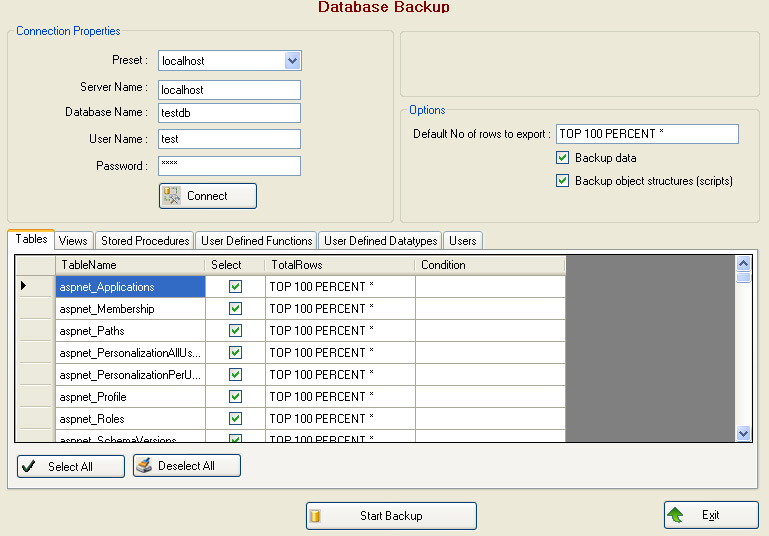Open the Users tab
Screen dimensions: 769x536
(x=463, y=241)
